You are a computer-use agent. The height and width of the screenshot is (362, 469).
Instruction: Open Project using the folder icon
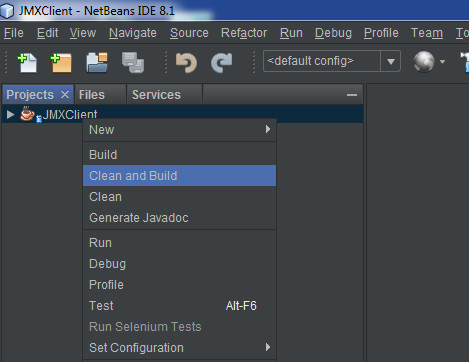click(97, 62)
